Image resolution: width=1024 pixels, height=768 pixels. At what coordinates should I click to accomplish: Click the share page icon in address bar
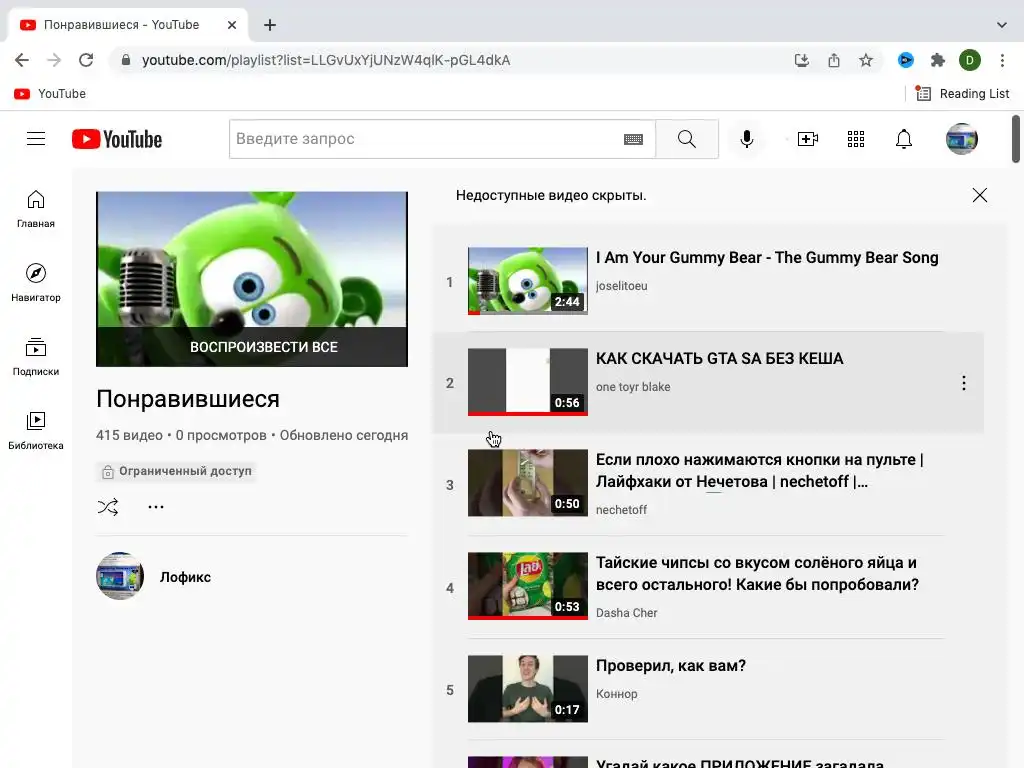834,60
